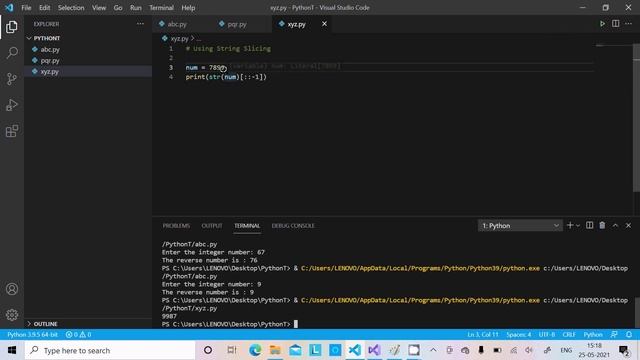Switch to the OUTPUT panel tab

(x=212, y=226)
